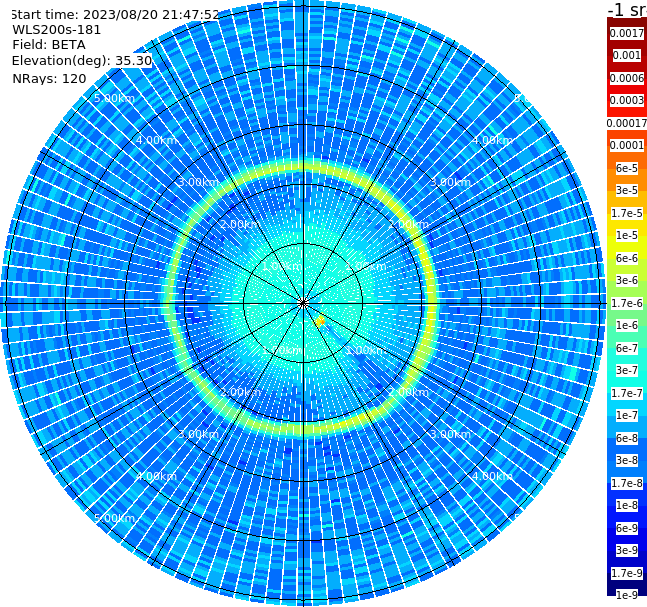Click the NRays: 120 label
The image size is (647, 607).
coord(49,78)
